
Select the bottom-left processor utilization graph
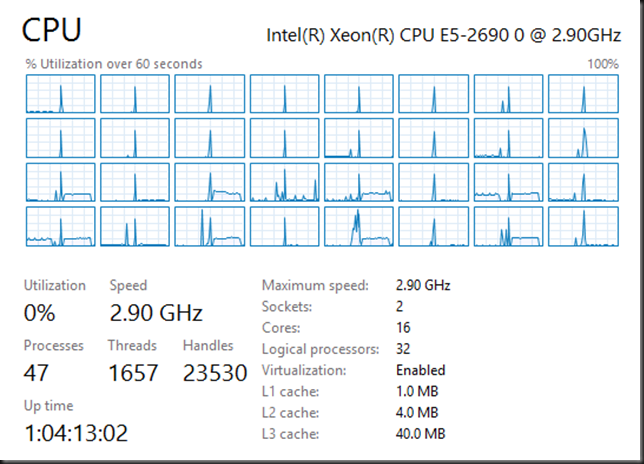[x=60, y=226]
